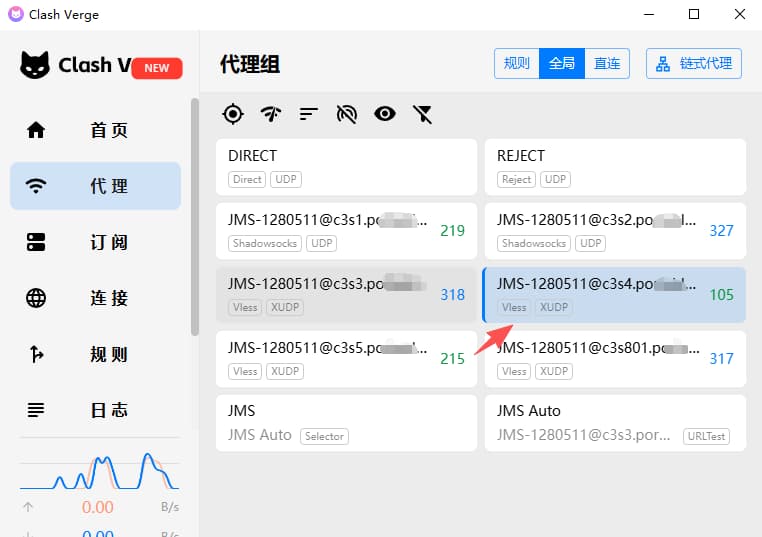Click the traffic graph in the sidebar

(99, 471)
